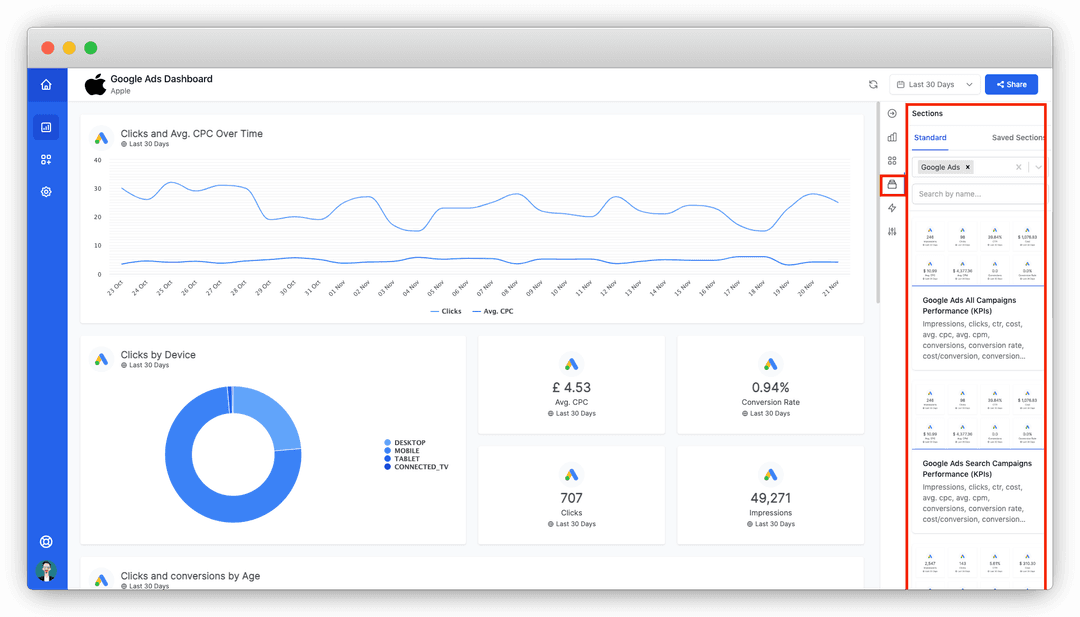Open the add widgets grid icon in sidebar
The height and width of the screenshot is (617, 1080).
coord(46,160)
